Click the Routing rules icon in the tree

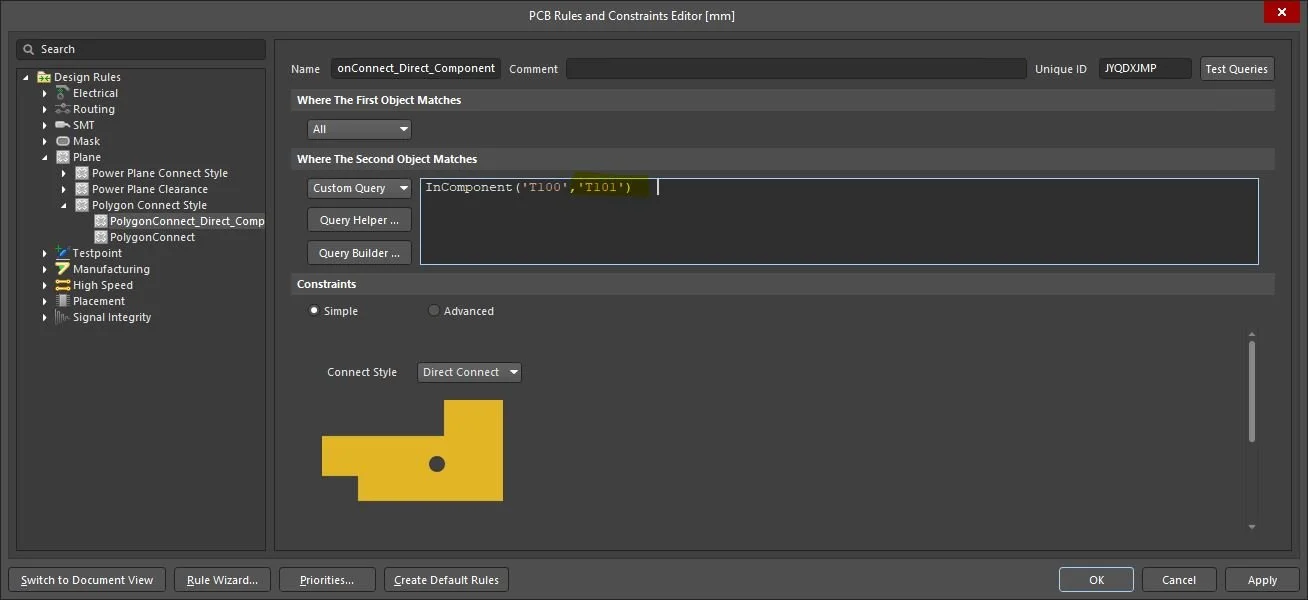[60, 108]
